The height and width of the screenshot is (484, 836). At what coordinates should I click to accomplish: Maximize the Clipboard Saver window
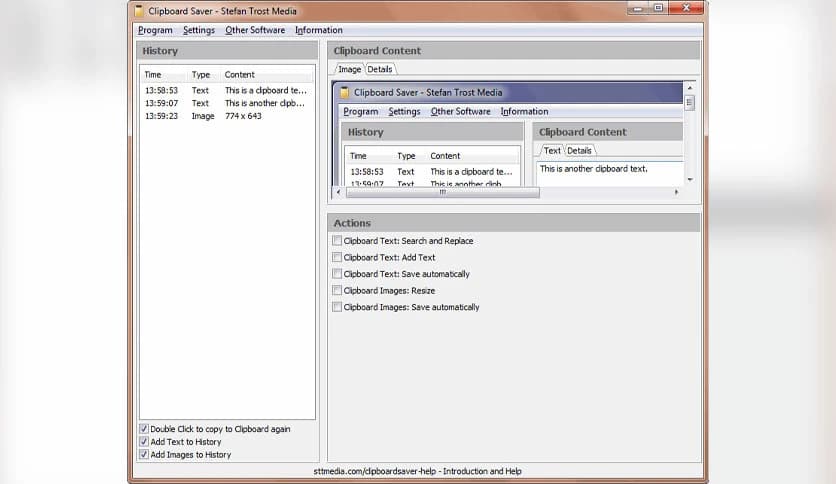pos(658,8)
